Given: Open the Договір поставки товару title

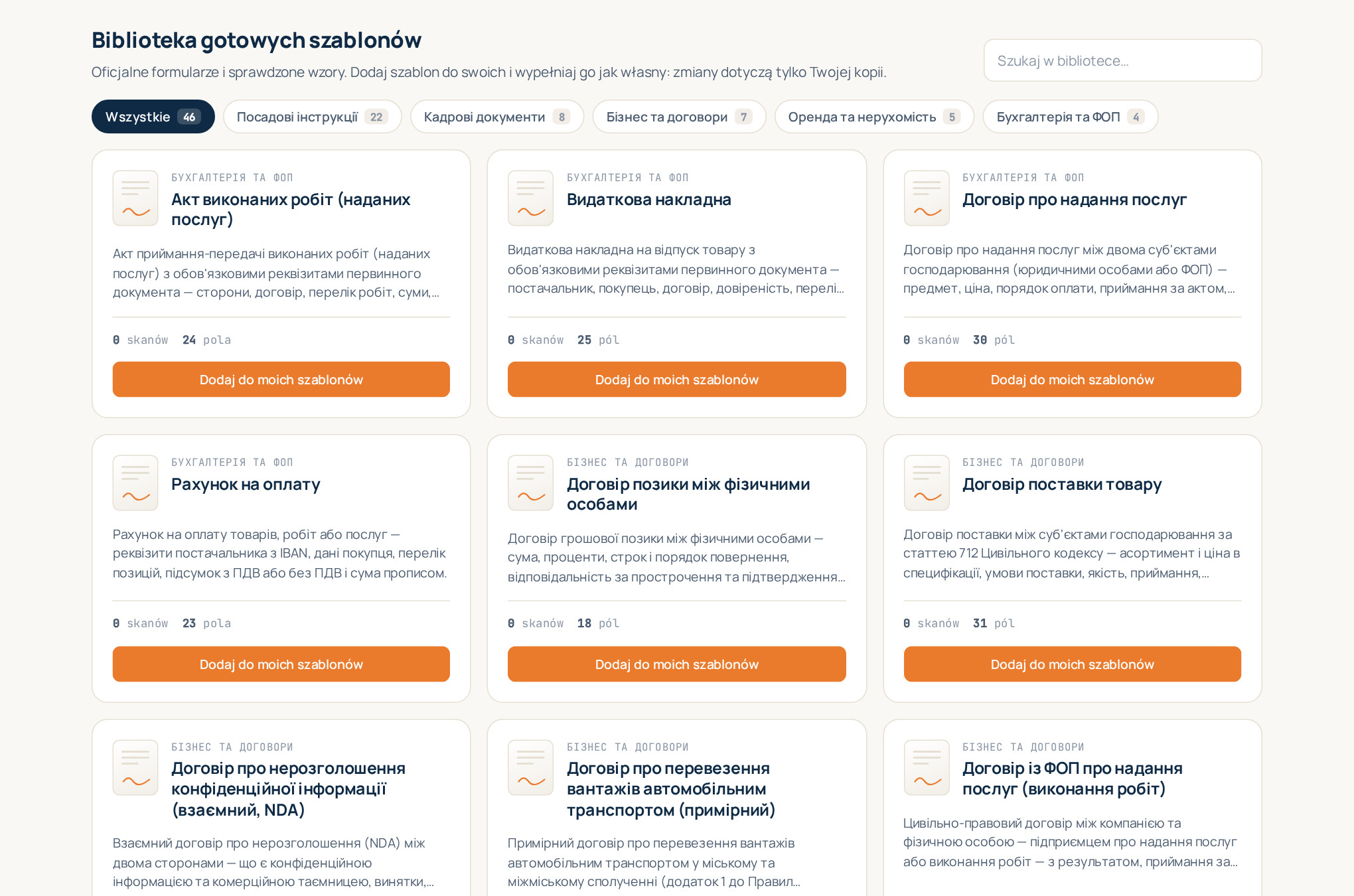Looking at the screenshot, I should tap(1062, 484).
